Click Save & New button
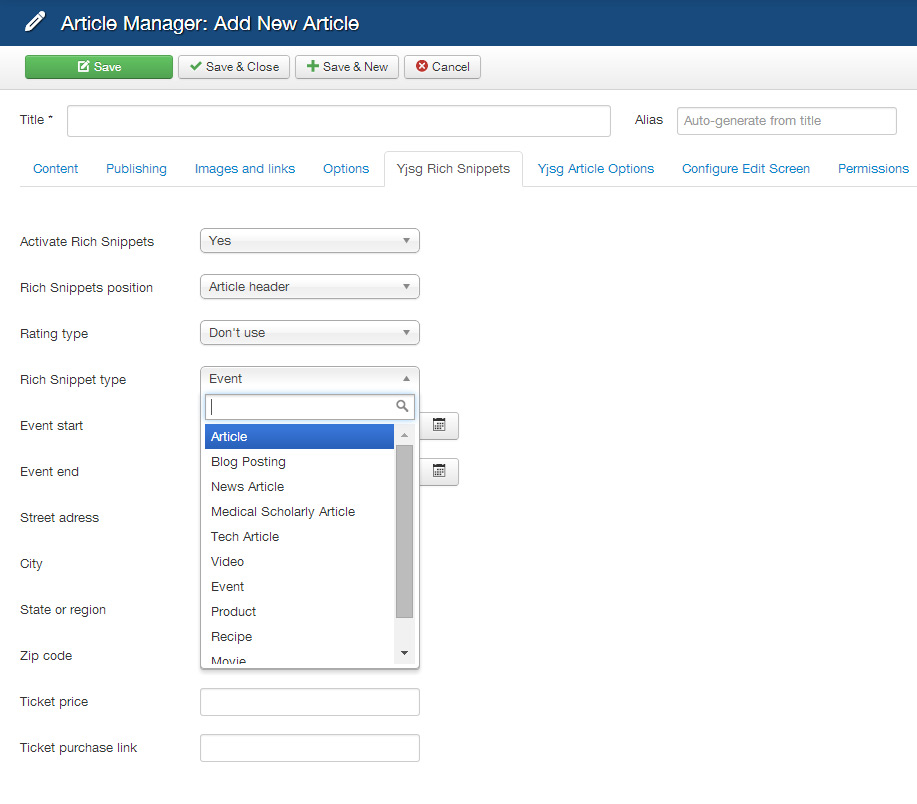This screenshot has width=917, height=804. coord(347,67)
